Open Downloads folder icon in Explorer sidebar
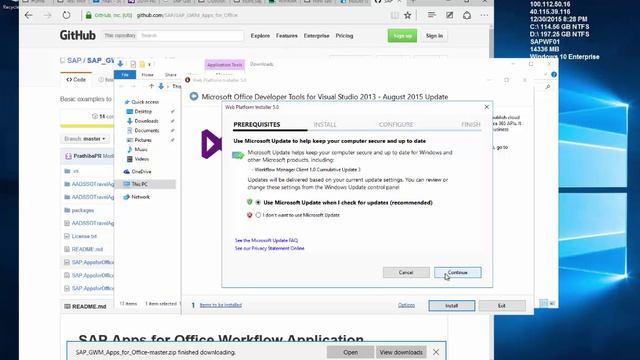The height and width of the screenshot is (360, 640). coord(129,121)
